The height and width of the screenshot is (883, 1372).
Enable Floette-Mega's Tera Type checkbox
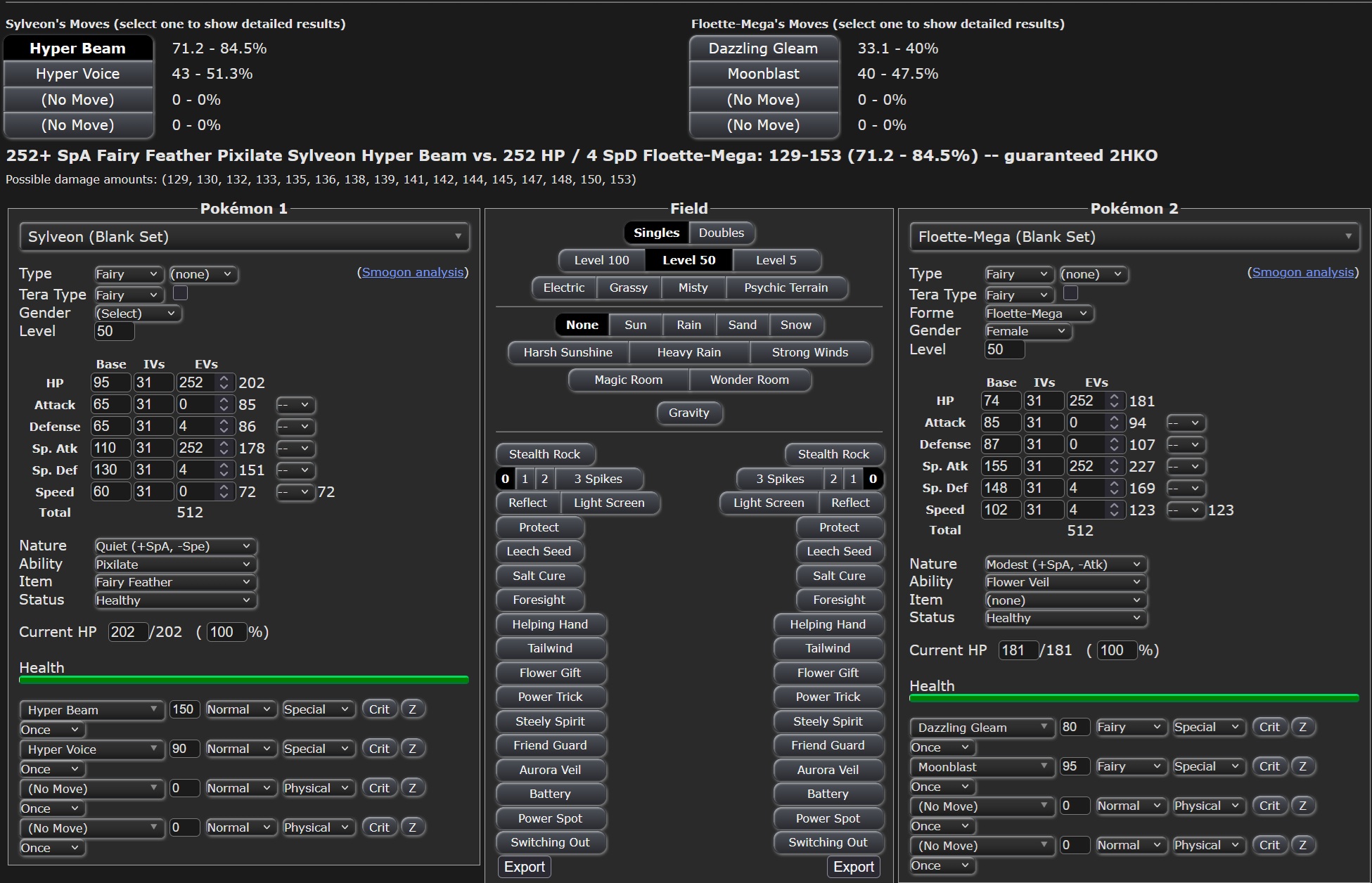[x=1070, y=293]
